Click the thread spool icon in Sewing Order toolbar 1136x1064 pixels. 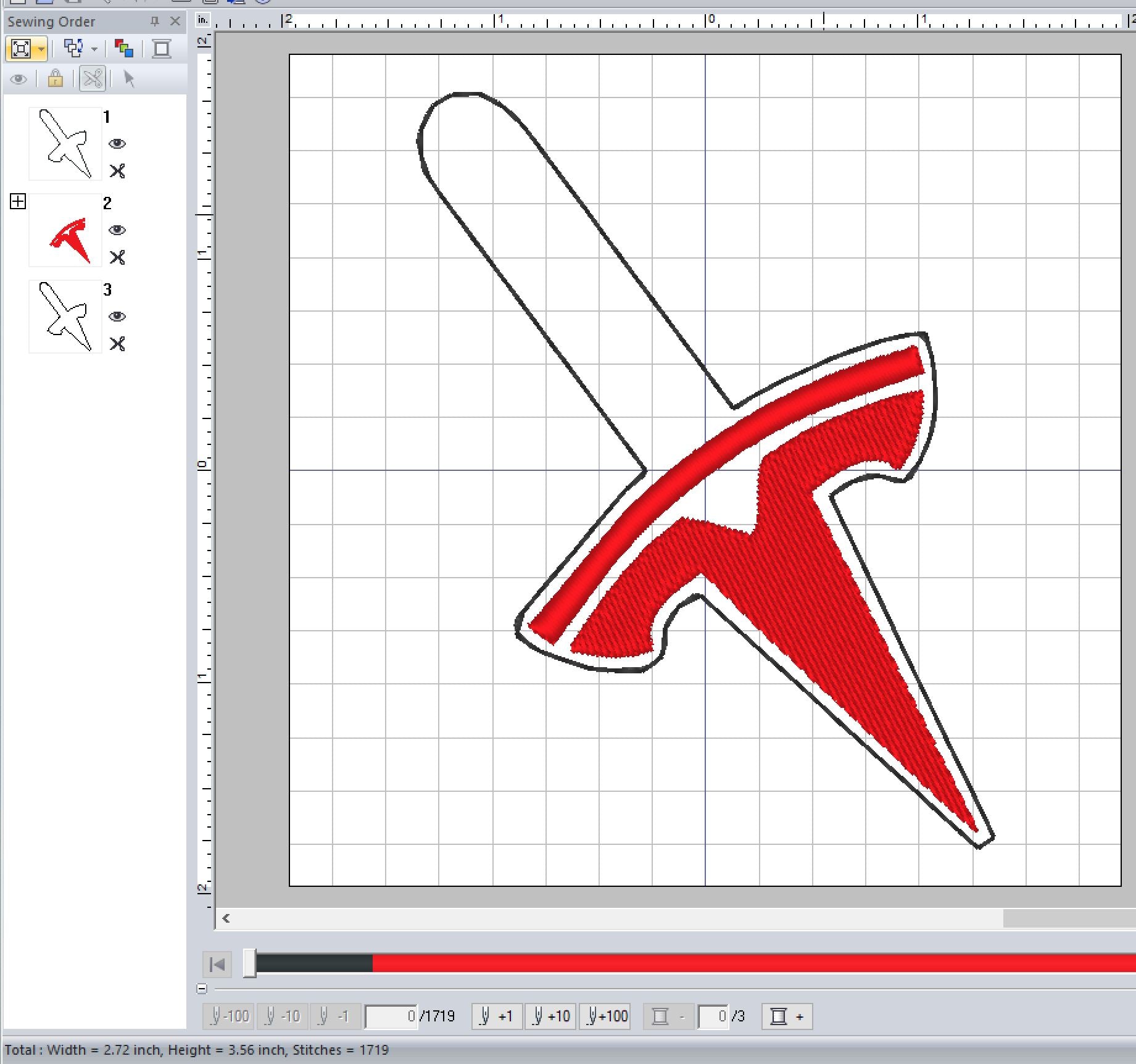pyautogui.click(x=162, y=48)
